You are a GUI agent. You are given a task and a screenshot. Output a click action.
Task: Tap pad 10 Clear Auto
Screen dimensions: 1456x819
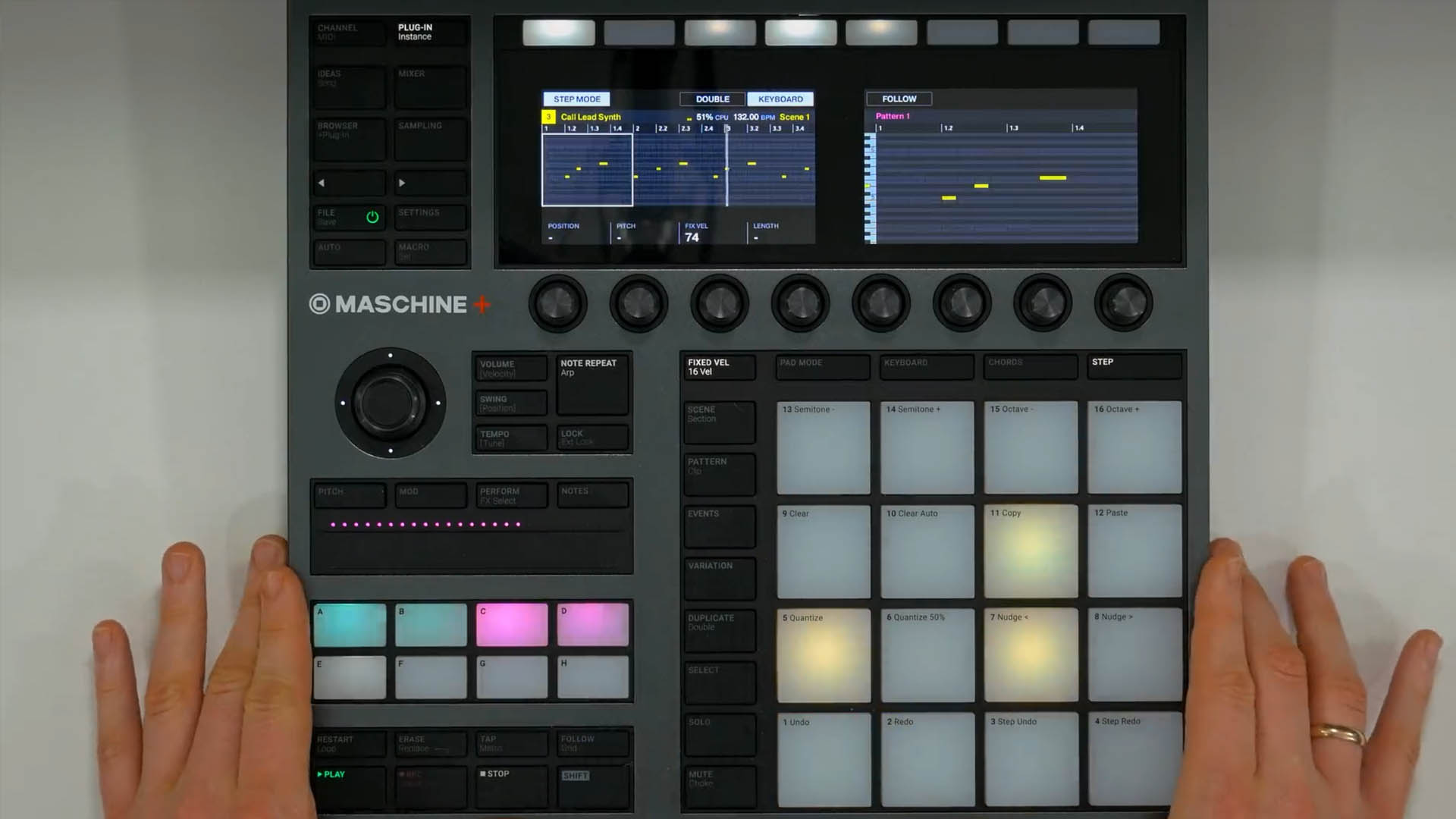point(927,551)
